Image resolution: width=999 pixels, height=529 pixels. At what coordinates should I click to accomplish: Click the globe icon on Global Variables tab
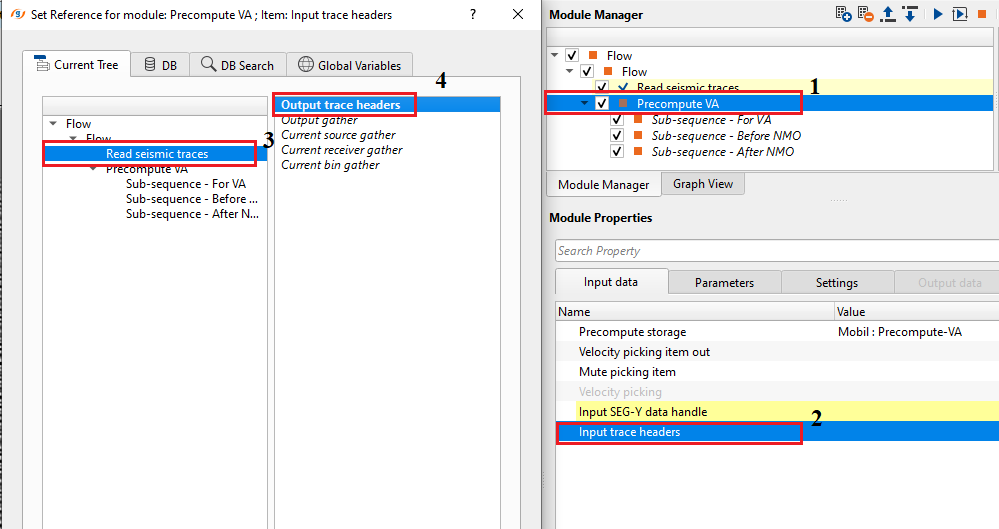tap(306, 64)
